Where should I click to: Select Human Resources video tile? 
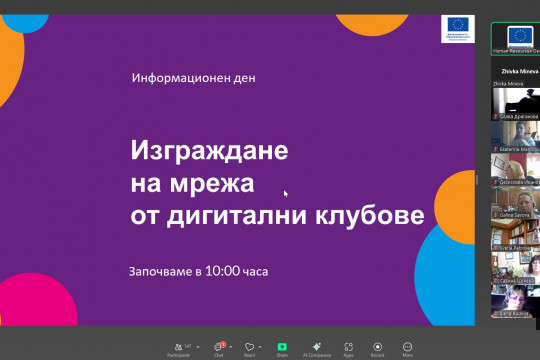point(516,39)
